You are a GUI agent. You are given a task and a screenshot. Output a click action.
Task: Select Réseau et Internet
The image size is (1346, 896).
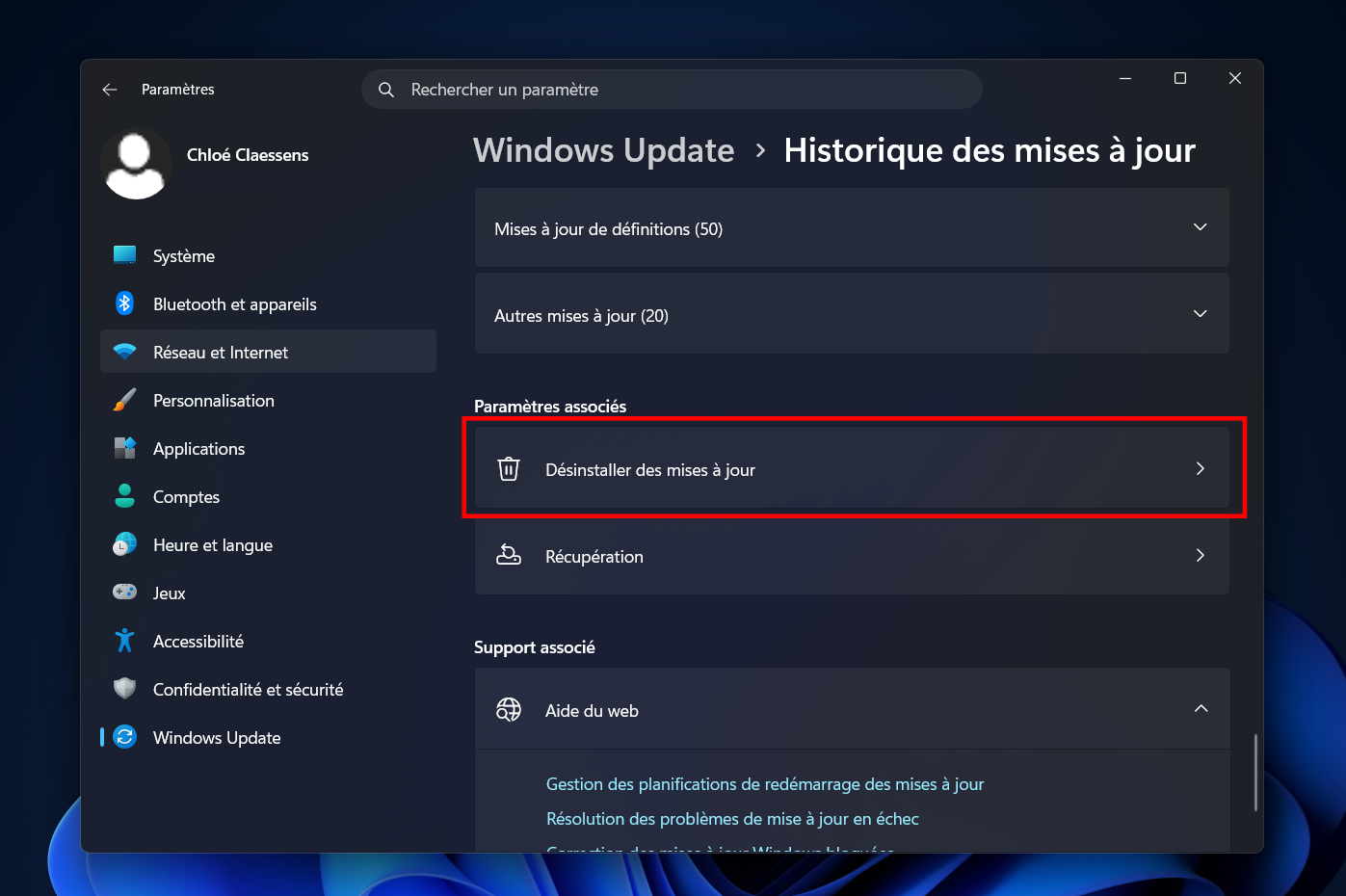(268, 352)
